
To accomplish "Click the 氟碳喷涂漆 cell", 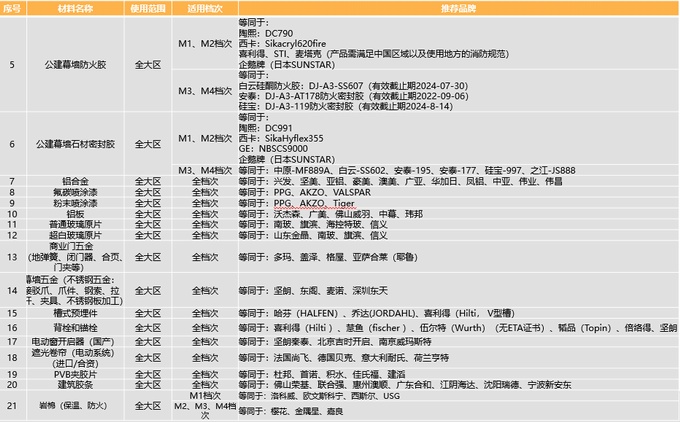I will [74, 190].
